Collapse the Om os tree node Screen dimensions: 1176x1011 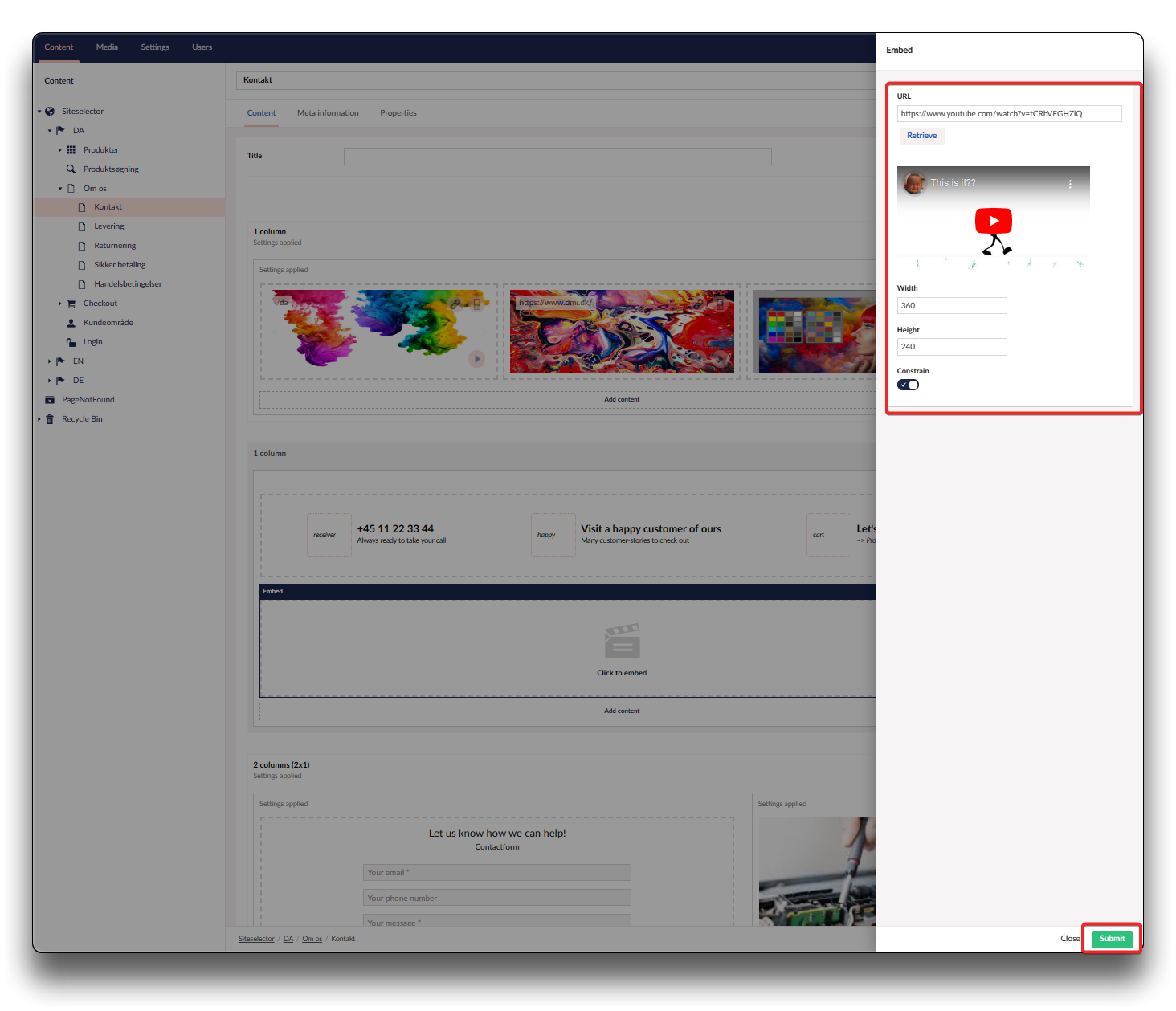(x=60, y=189)
